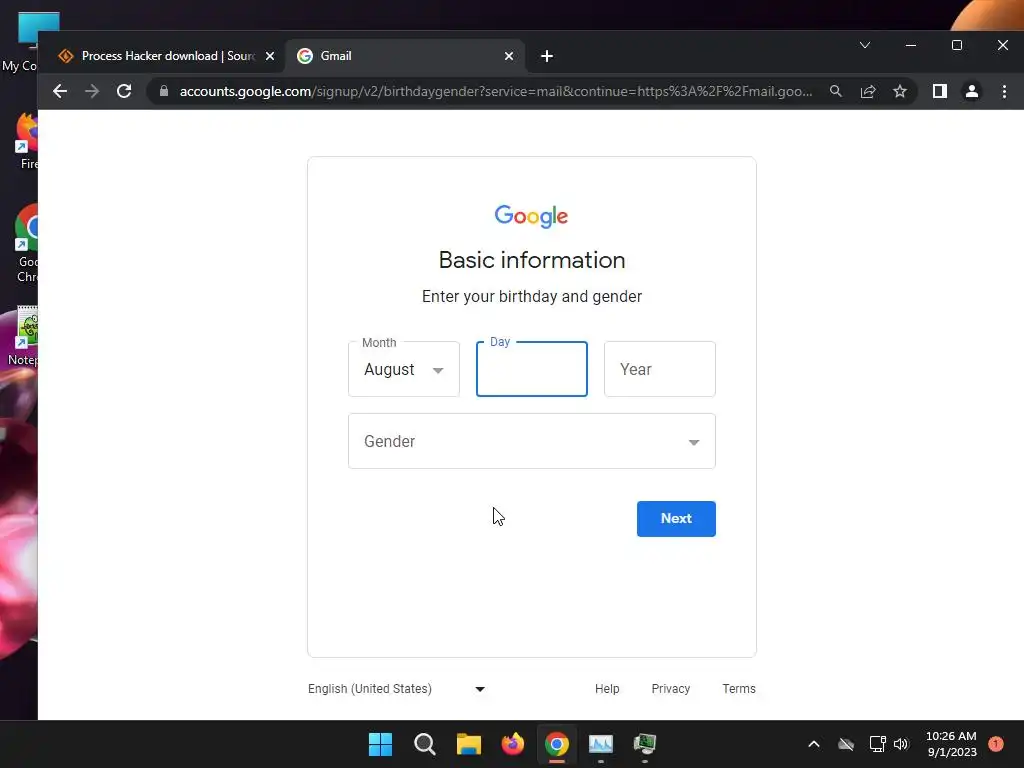
Task: Open the volume speaker tray icon
Action: (901, 744)
